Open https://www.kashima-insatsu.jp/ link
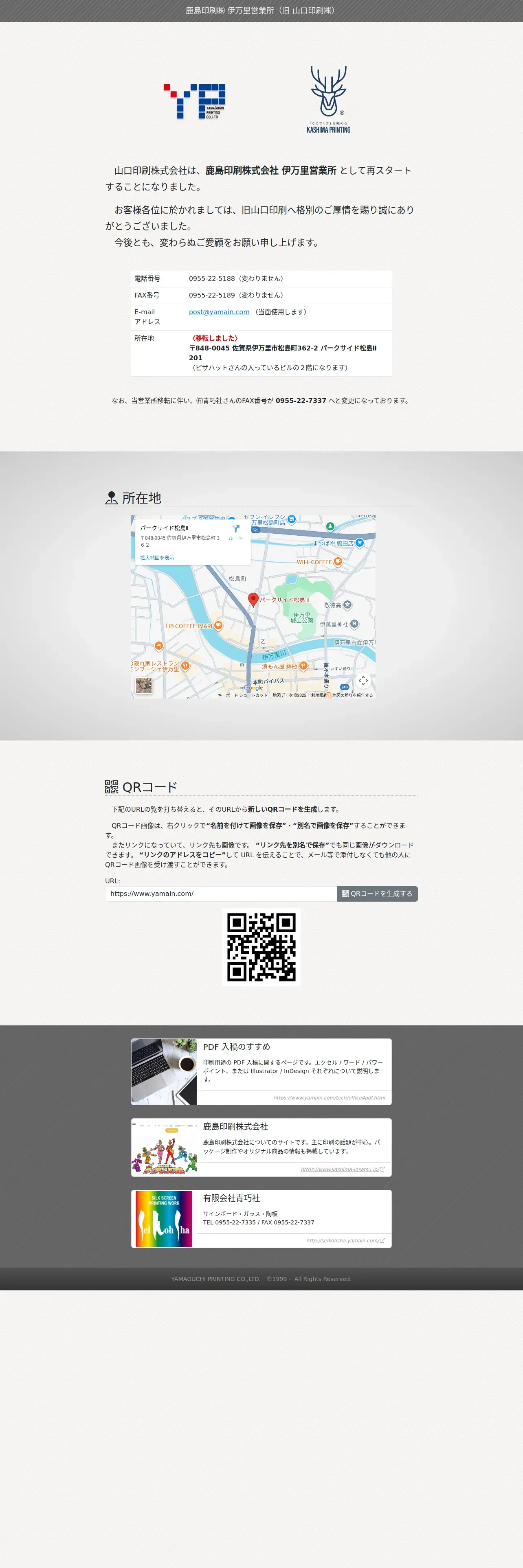Image resolution: width=523 pixels, height=1568 pixels. (x=343, y=1169)
